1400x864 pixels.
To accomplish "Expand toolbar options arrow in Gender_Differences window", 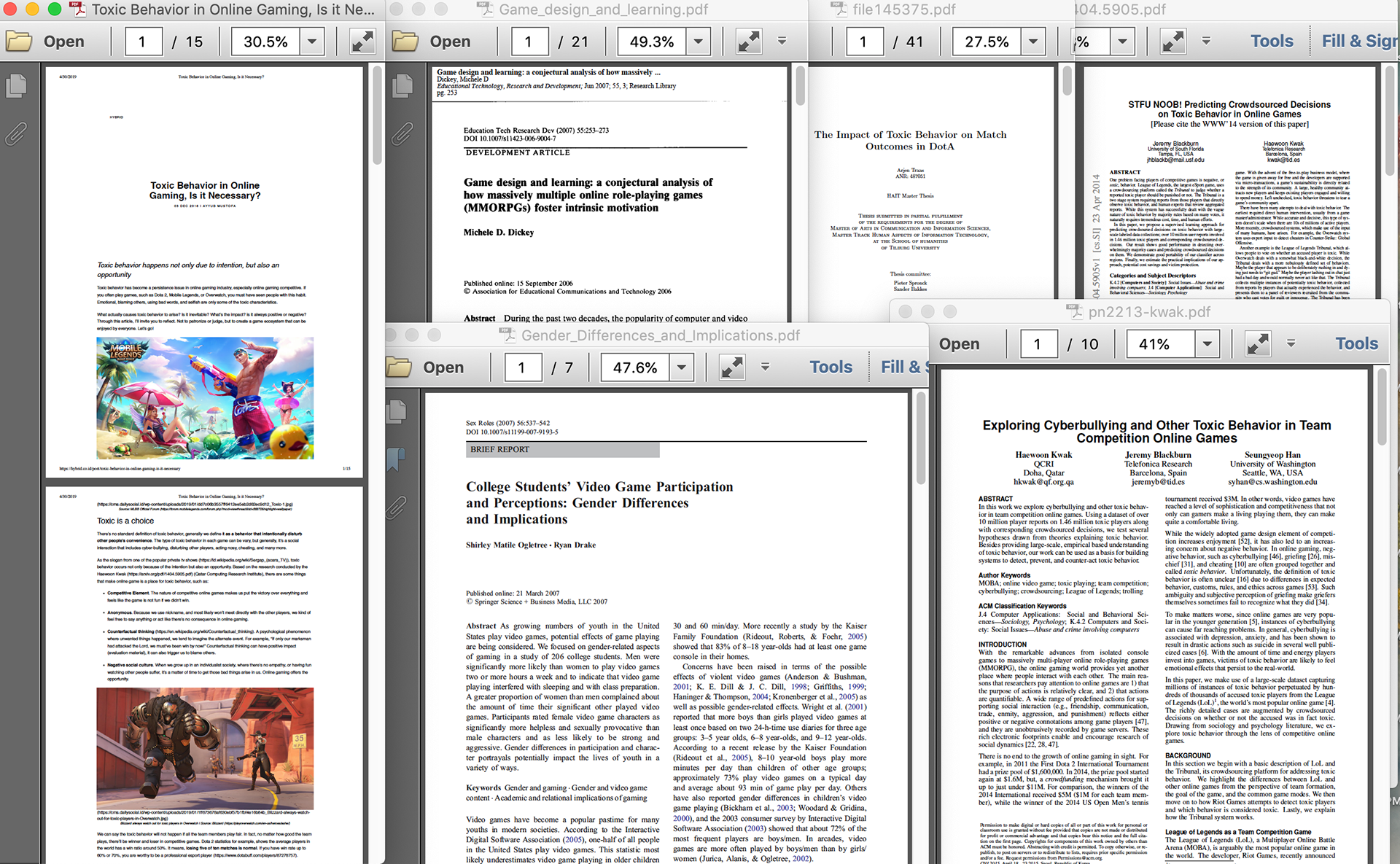I will tap(765, 367).
